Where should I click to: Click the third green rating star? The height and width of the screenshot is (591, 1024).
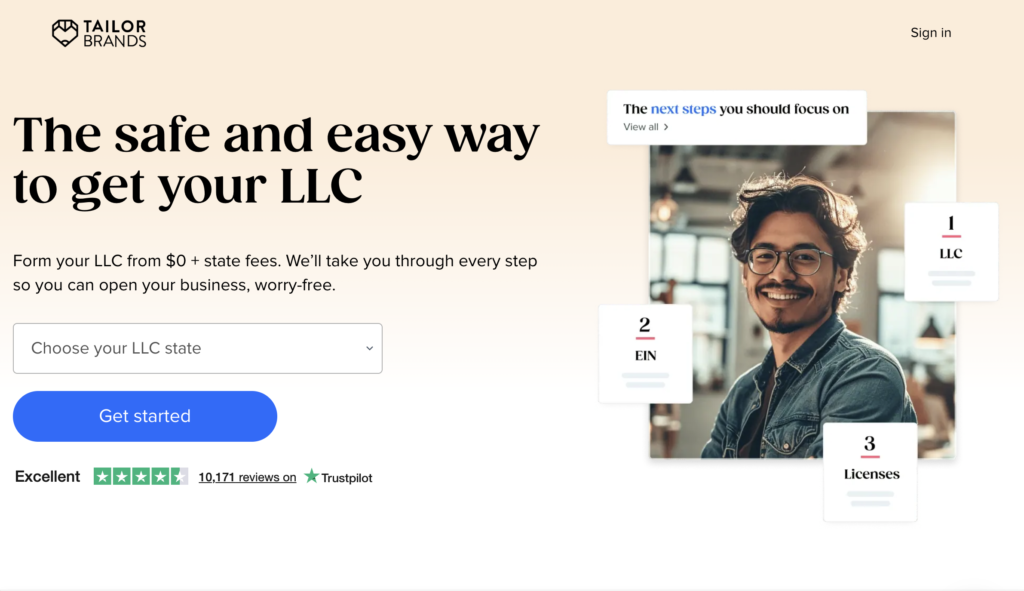coord(140,477)
